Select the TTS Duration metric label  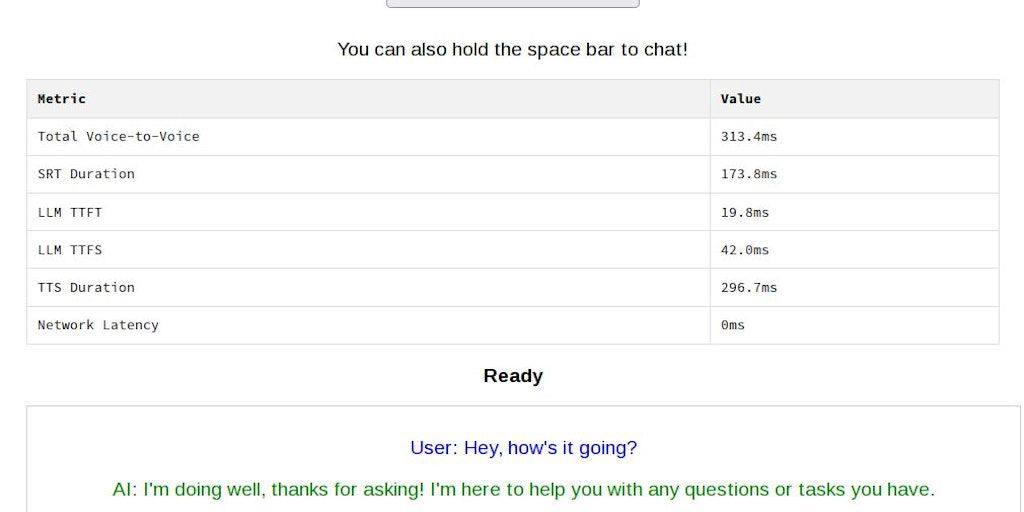pos(86,287)
